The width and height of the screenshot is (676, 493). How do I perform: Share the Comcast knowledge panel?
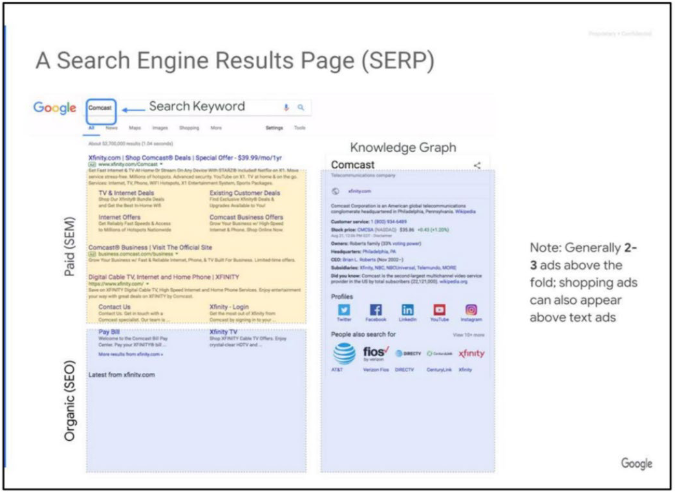coord(477,165)
